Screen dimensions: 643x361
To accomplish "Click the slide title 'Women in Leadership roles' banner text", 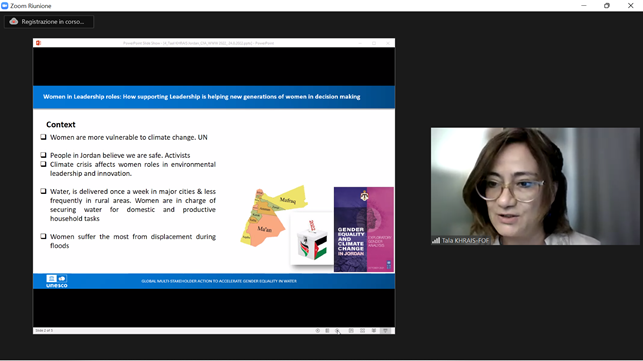I will point(202,97).
